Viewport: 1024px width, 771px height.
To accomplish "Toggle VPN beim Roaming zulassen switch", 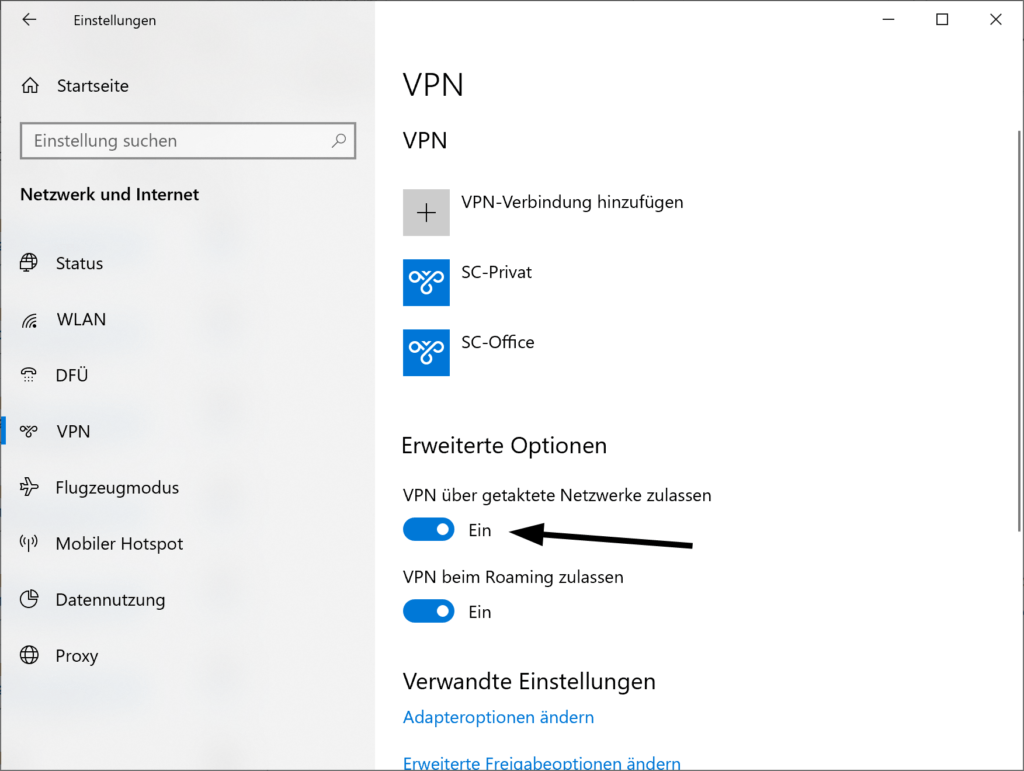I will click(429, 611).
